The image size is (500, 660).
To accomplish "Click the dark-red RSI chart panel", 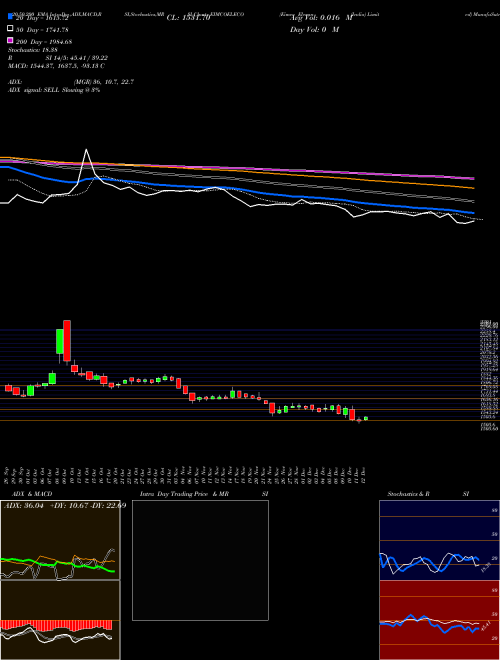I will (x=439, y=620).
